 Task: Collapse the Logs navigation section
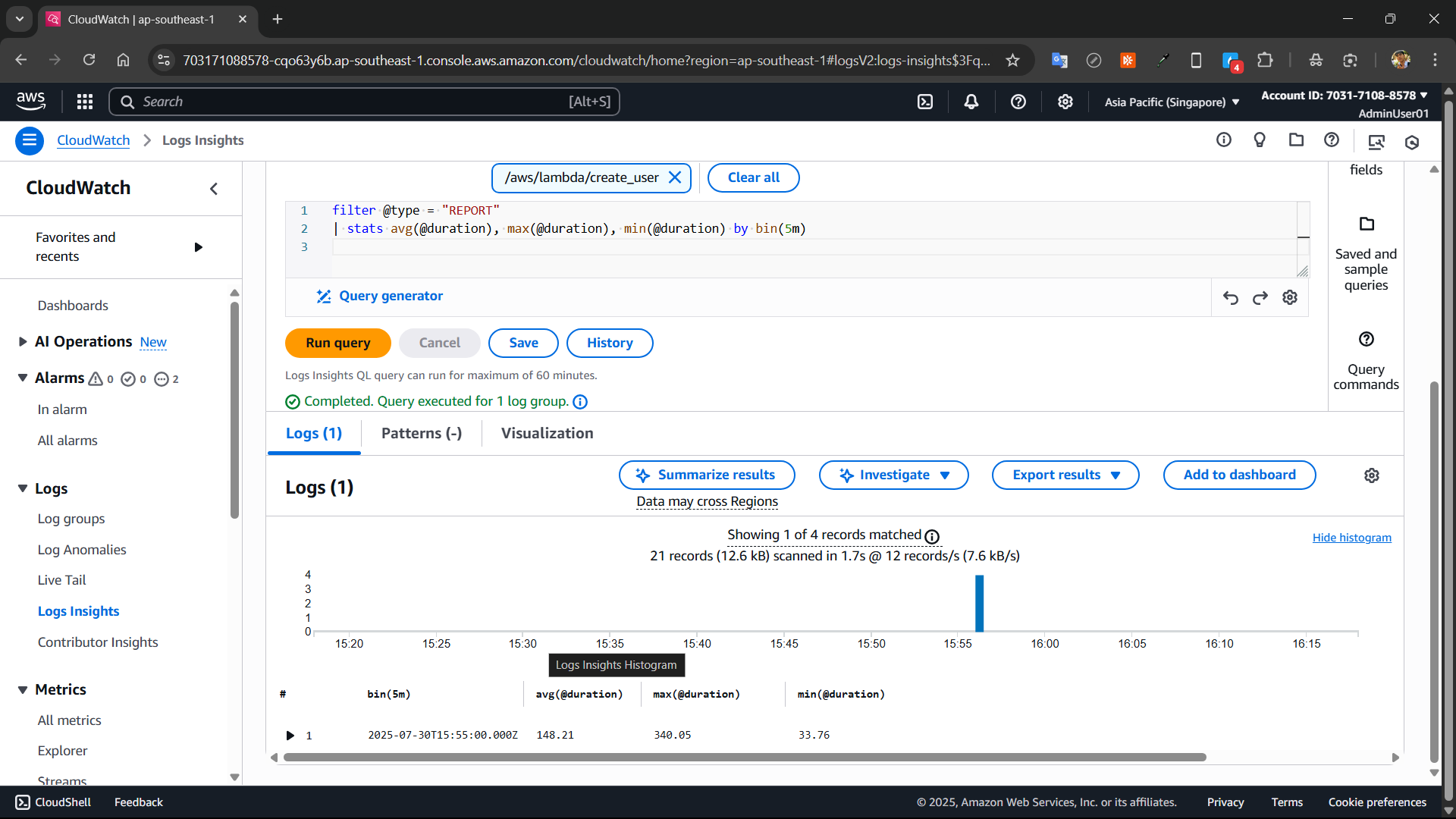(23, 488)
